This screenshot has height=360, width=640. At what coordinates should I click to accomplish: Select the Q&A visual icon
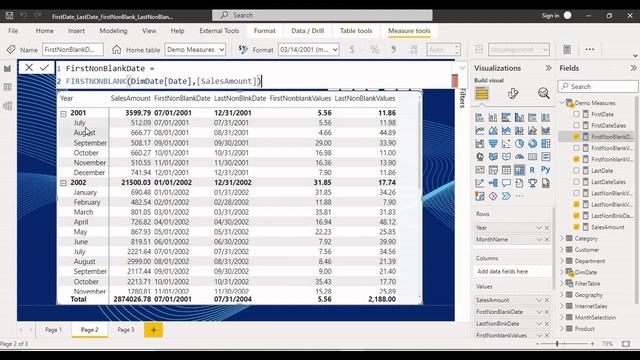(x=506, y=183)
